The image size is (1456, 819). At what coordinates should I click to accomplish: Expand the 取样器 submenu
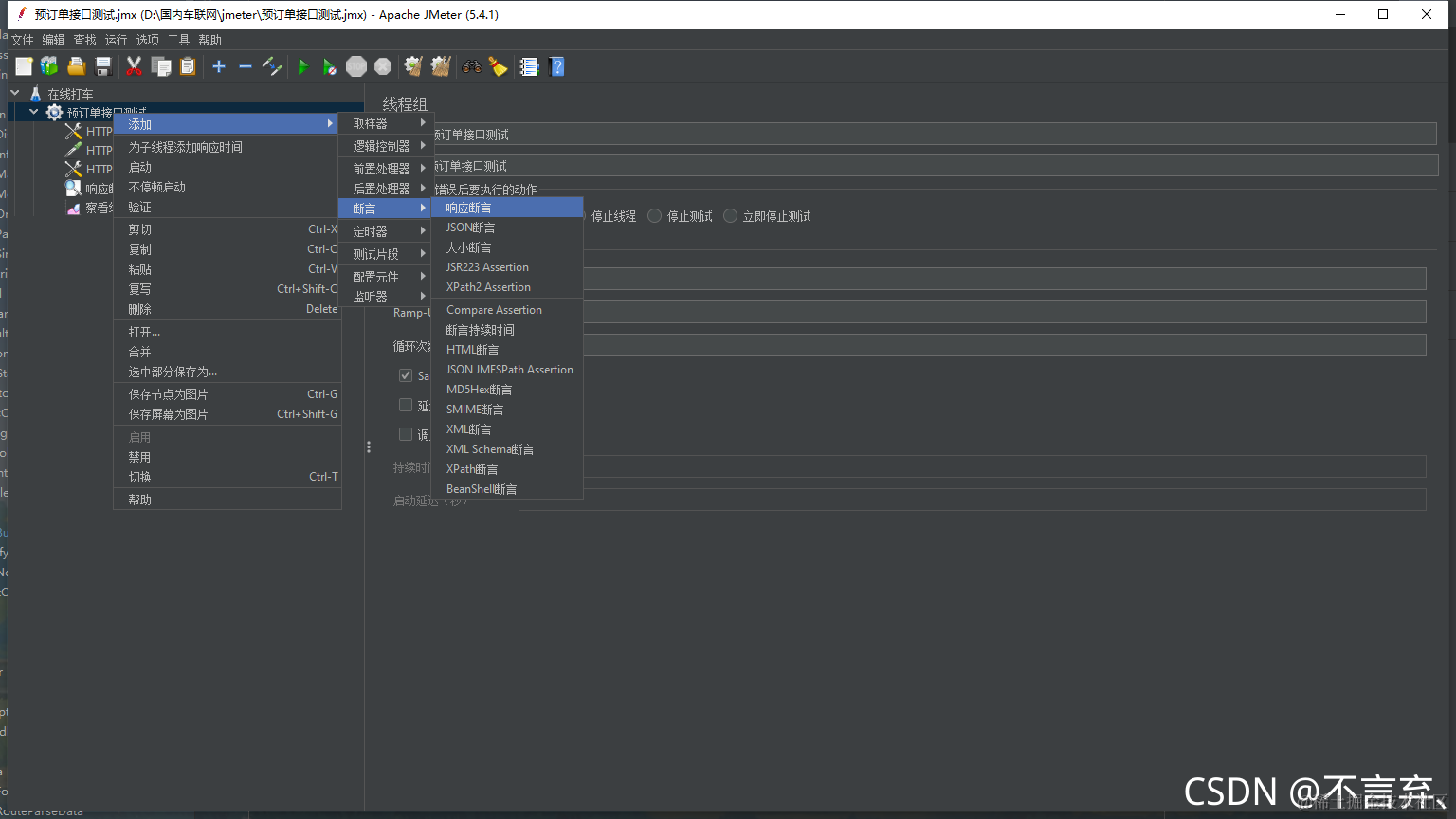386,123
